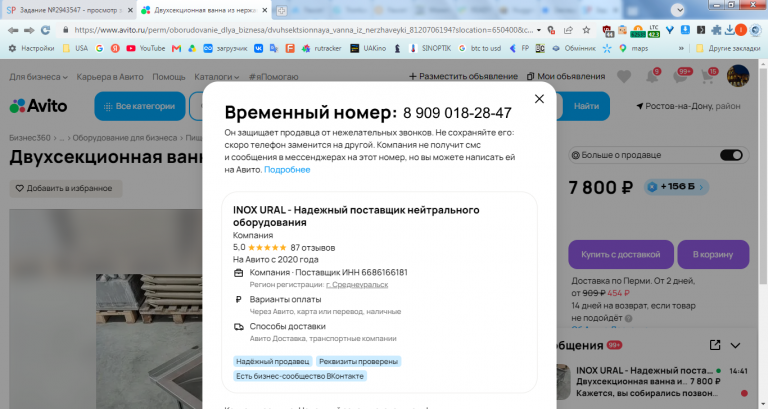Viewport: 768px width, 409px height.
Task: Click the address bar URL
Action: coord(303,30)
